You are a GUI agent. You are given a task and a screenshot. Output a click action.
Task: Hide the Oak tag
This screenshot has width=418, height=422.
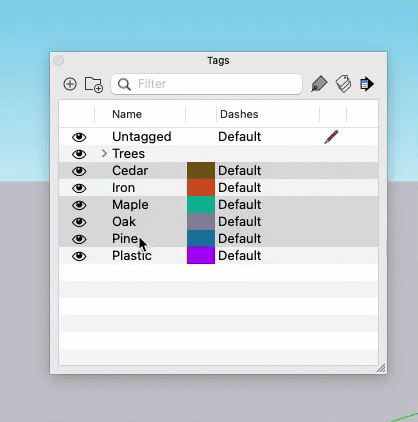coord(79,222)
